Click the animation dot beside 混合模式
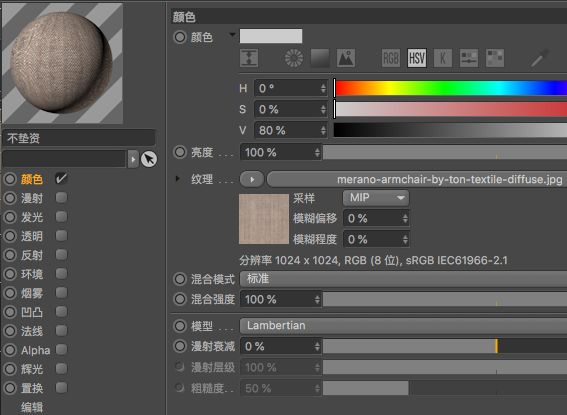 pos(179,279)
